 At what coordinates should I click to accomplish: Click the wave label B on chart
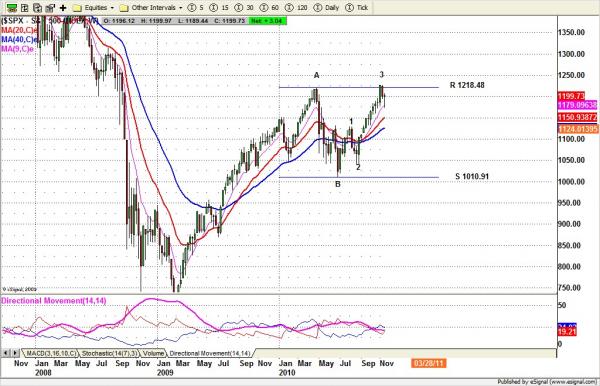(338, 184)
